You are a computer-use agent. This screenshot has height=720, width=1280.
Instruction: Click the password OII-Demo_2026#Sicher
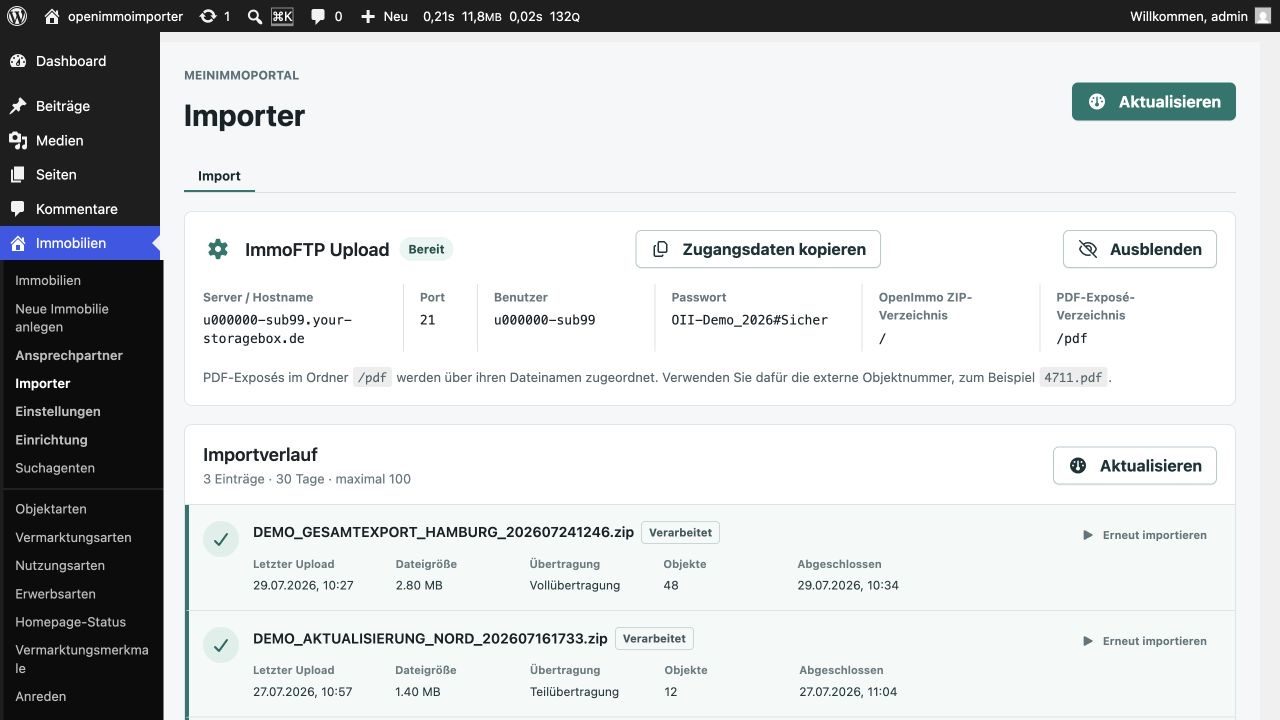[750, 320]
